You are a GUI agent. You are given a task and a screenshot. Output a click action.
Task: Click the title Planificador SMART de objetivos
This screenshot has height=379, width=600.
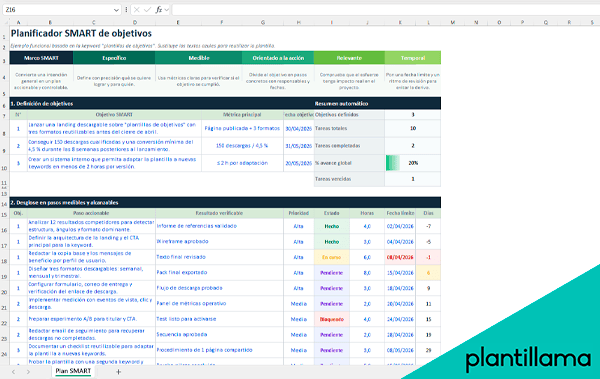pyautogui.click(x=81, y=33)
